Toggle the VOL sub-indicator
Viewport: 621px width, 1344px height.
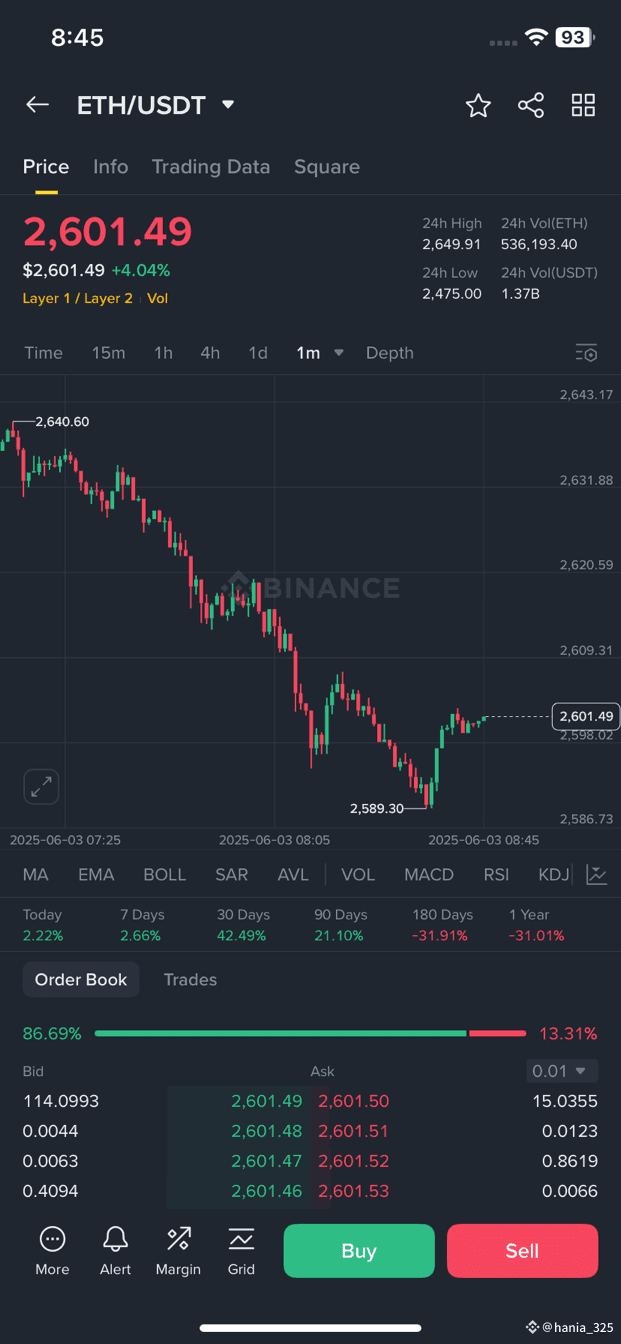[358, 875]
